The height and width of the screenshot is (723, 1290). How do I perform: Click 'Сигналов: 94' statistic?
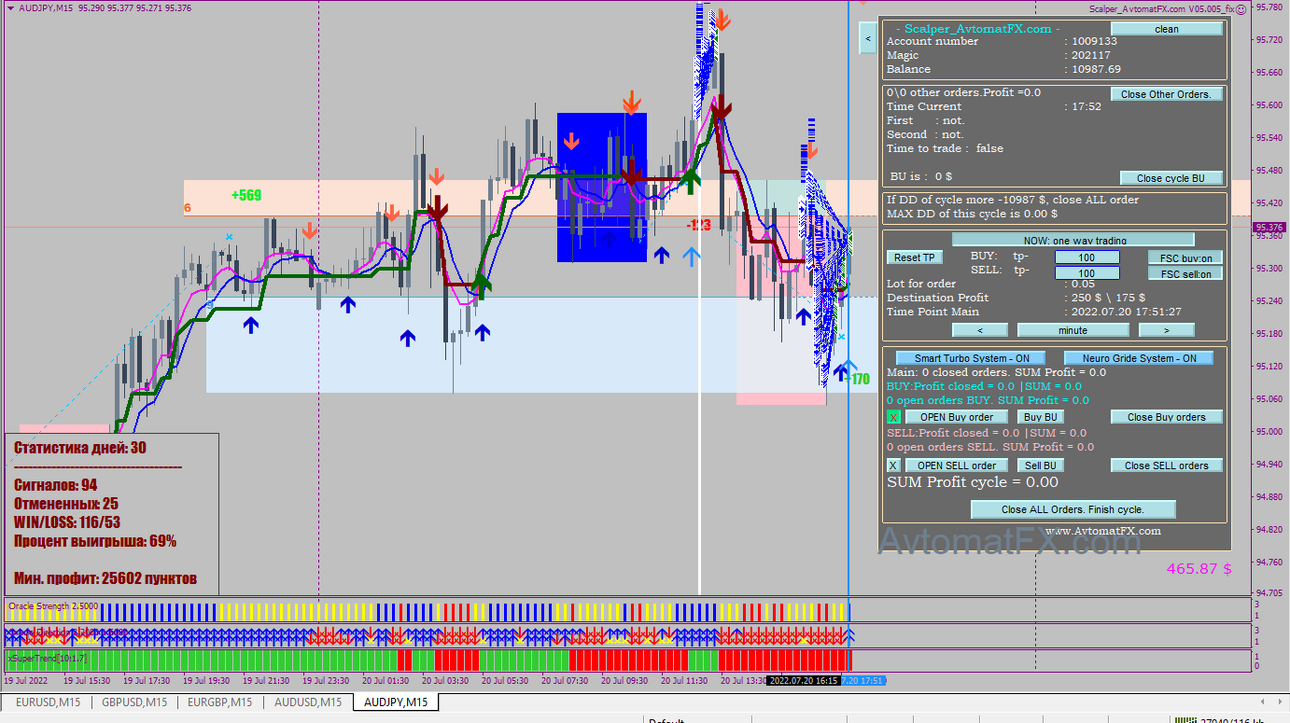pyautogui.click(x=55, y=485)
